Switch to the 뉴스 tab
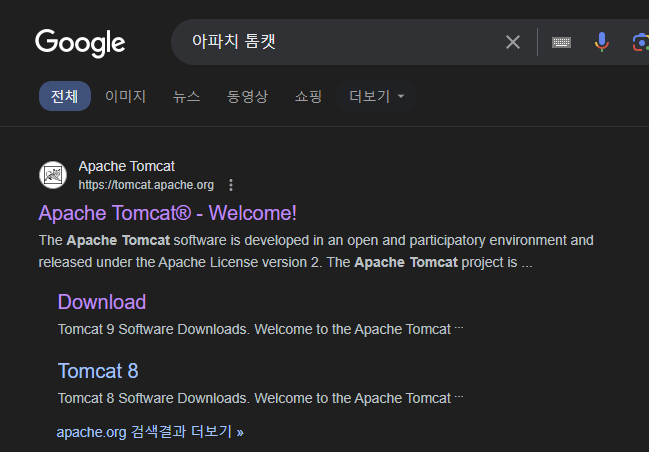The width and height of the screenshot is (649, 452). (x=186, y=96)
